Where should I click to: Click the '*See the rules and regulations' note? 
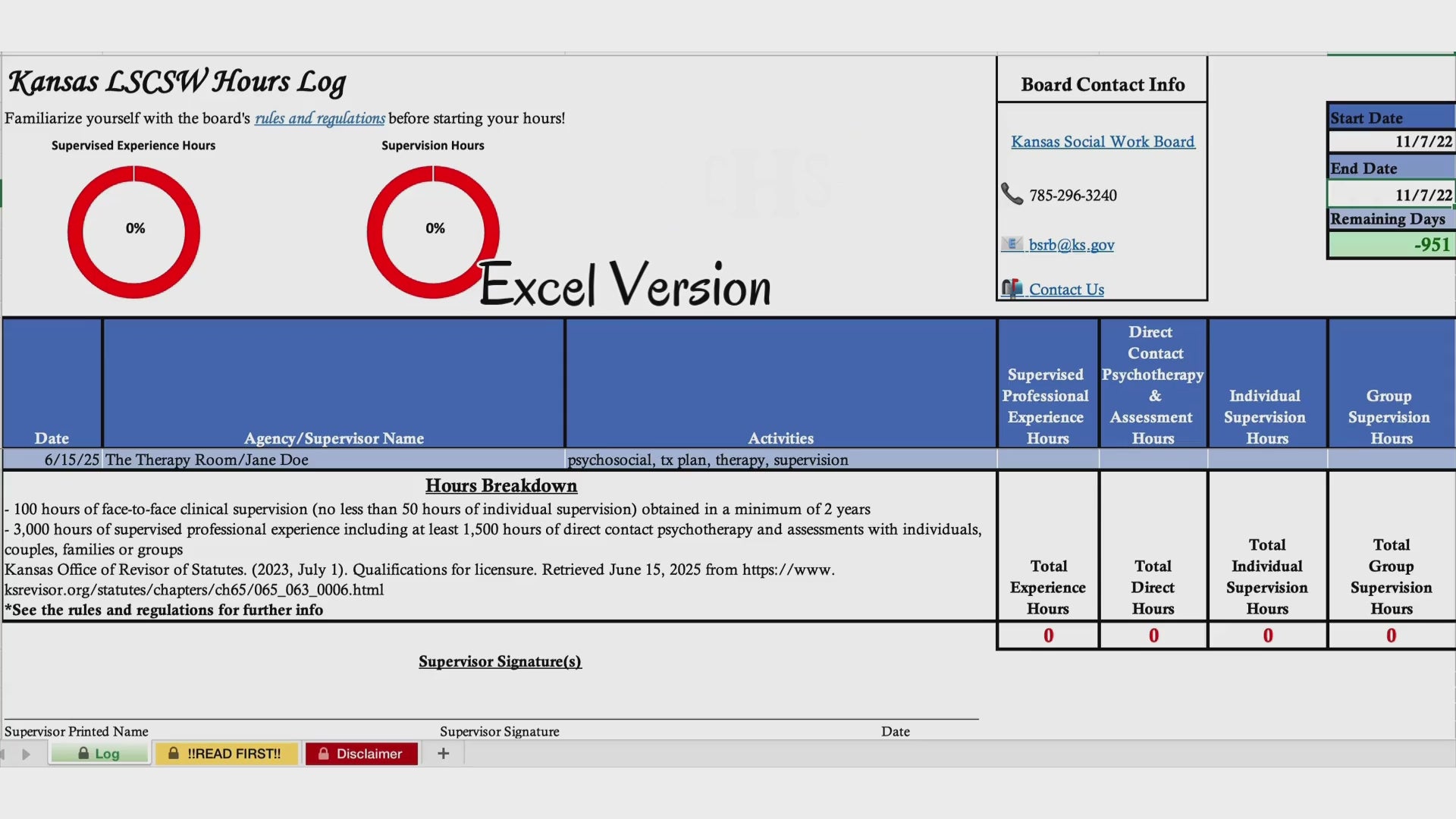[164, 610]
